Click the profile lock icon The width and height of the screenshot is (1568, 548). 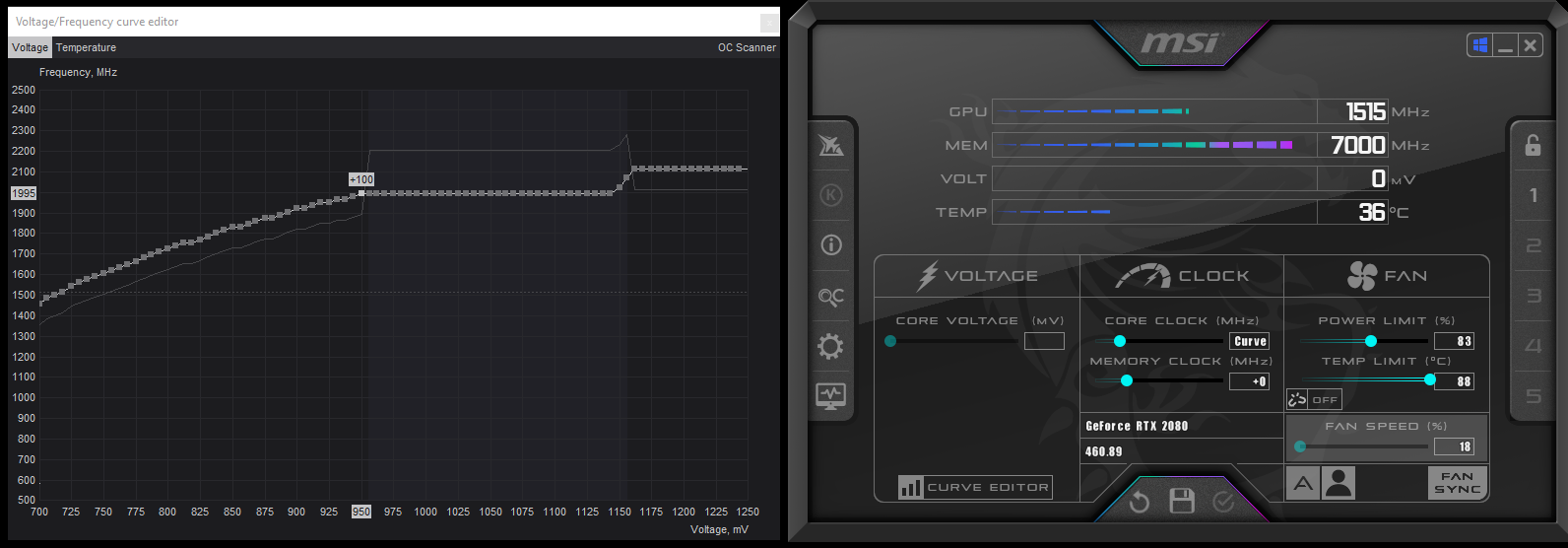(1533, 145)
